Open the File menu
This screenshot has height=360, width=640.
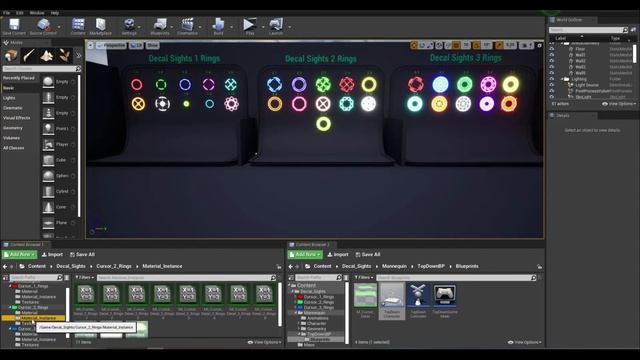coord(7,13)
